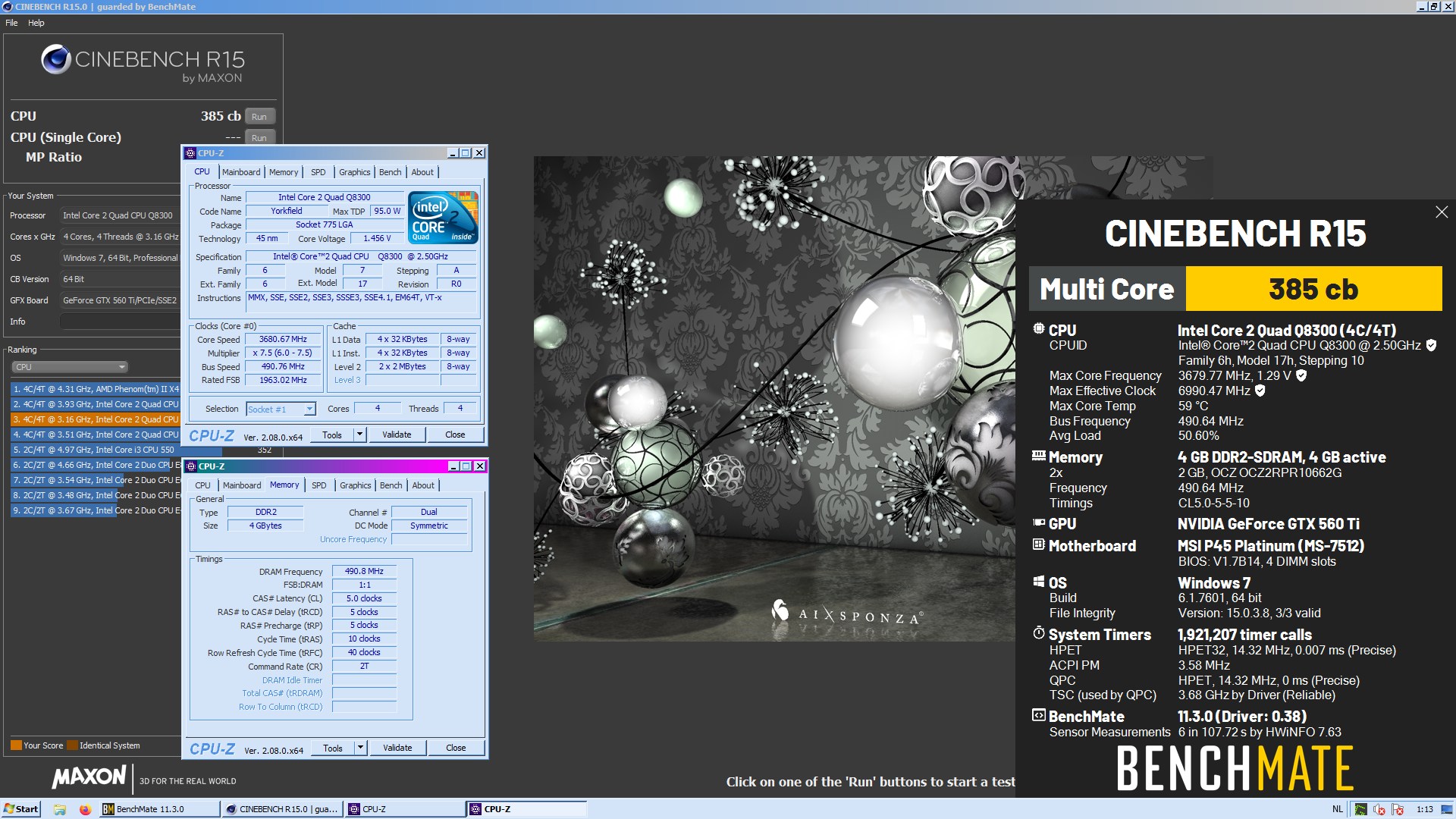The image size is (1456, 819).
Task: Click the DRAM Frequency value 490.8 MHz
Action: pyautogui.click(x=364, y=572)
